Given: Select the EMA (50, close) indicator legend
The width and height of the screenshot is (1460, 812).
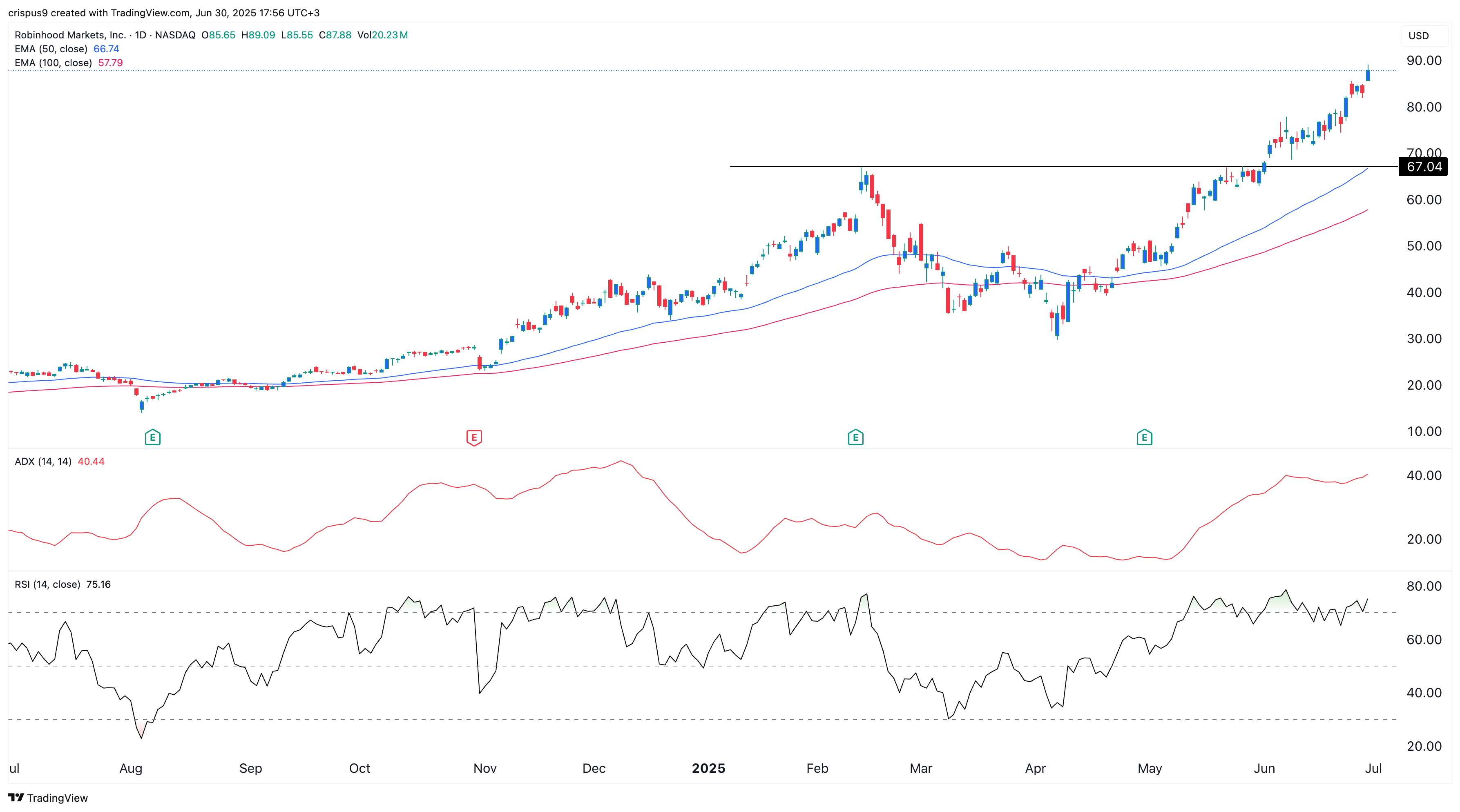Looking at the screenshot, I should 51,49.
